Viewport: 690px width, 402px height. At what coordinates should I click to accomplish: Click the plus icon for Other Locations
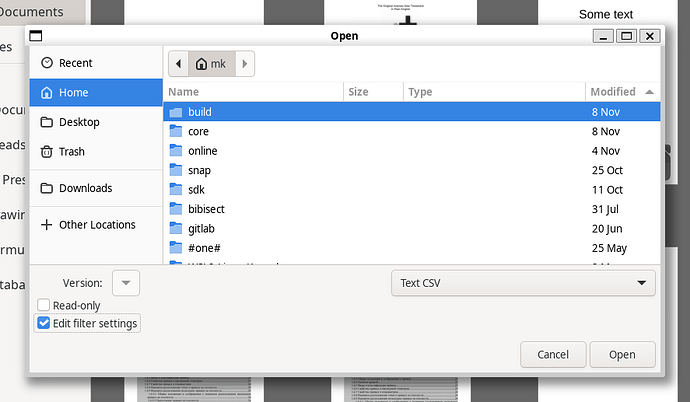46,225
